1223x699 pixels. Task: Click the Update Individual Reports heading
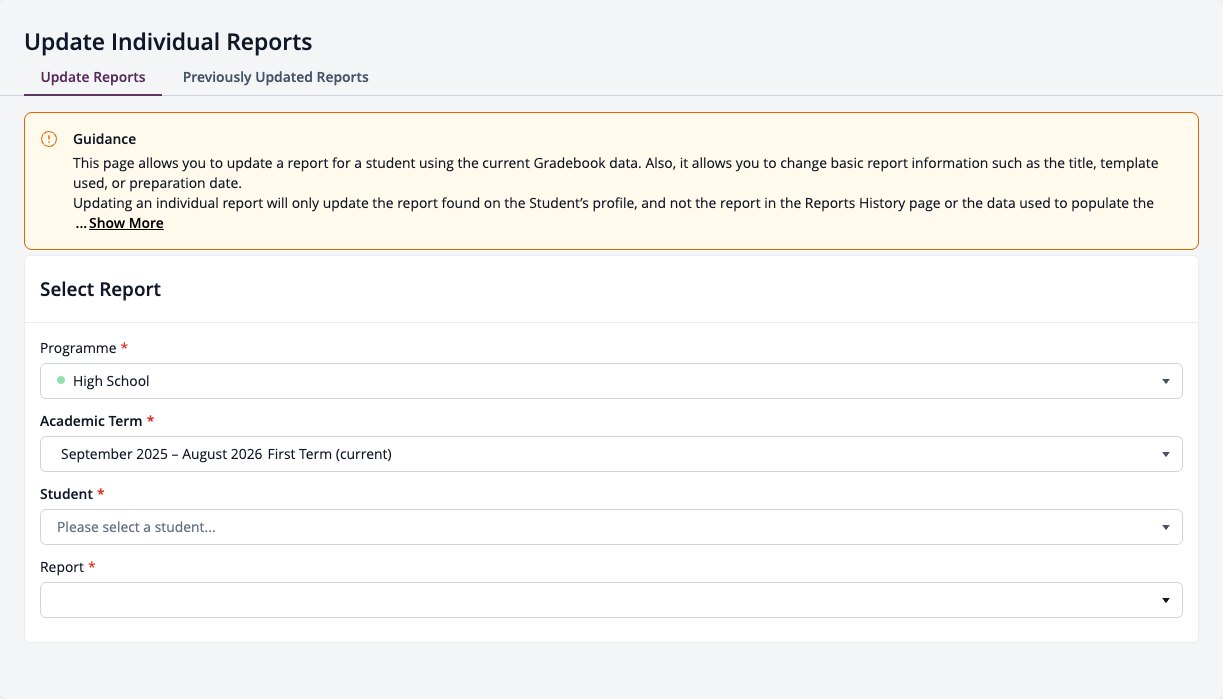click(x=168, y=42)
